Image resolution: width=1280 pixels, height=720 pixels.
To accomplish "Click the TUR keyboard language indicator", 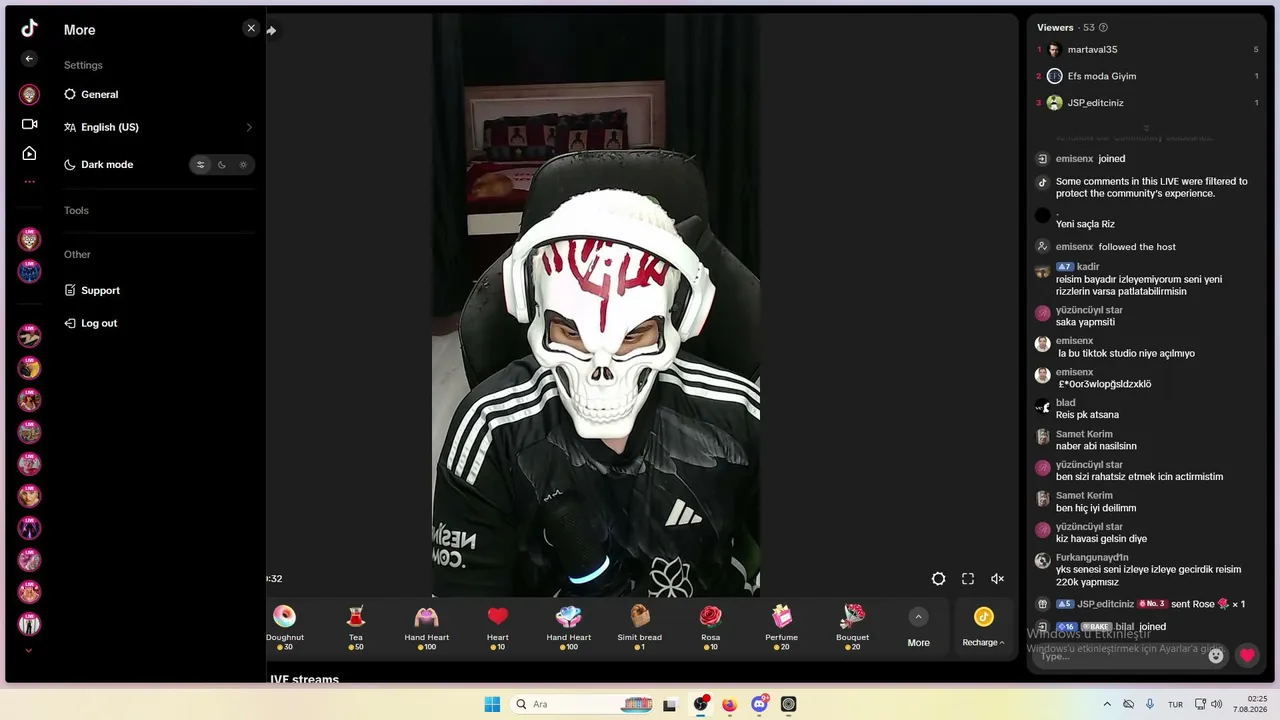I will [x=1176, y=704].
